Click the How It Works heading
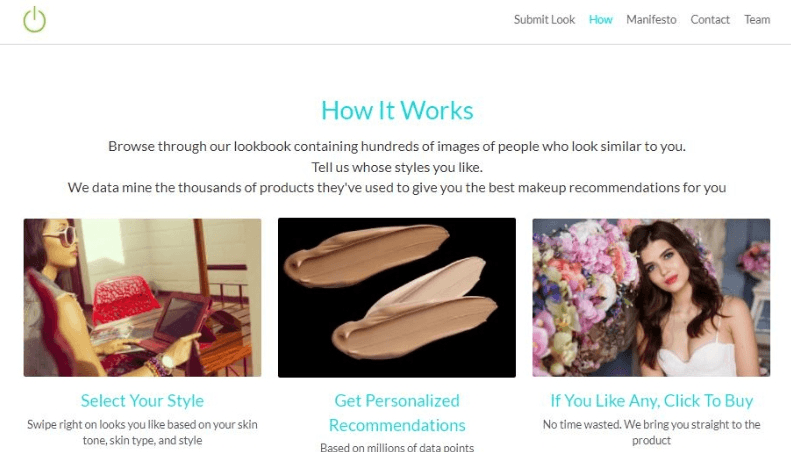The height and width of the screenshot is (452, 791). click(397, 110)
